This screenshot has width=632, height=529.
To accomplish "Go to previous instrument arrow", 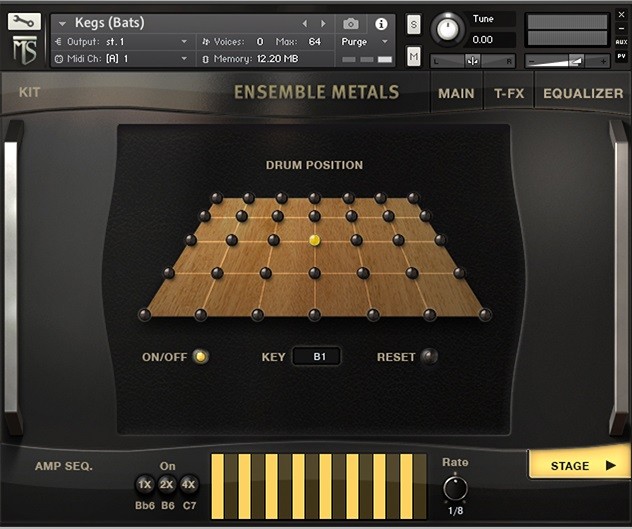I will coord(305,24).
